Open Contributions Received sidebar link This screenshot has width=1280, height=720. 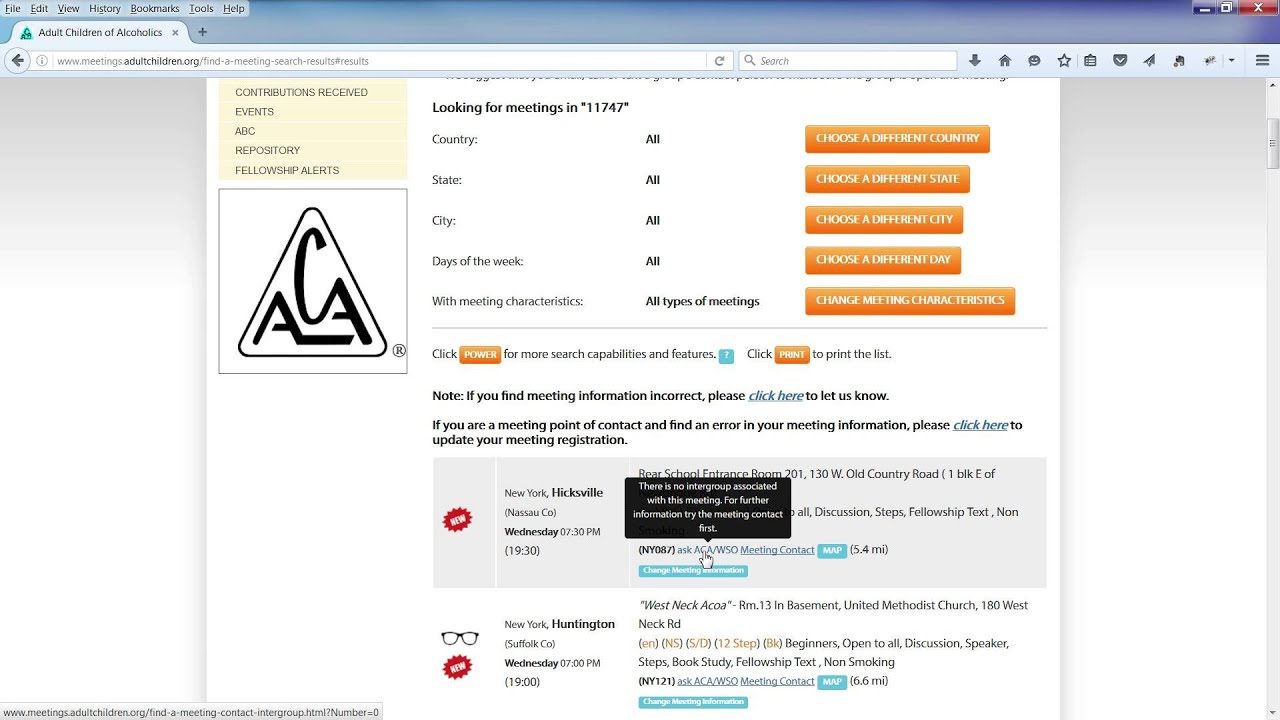point(301,92)
